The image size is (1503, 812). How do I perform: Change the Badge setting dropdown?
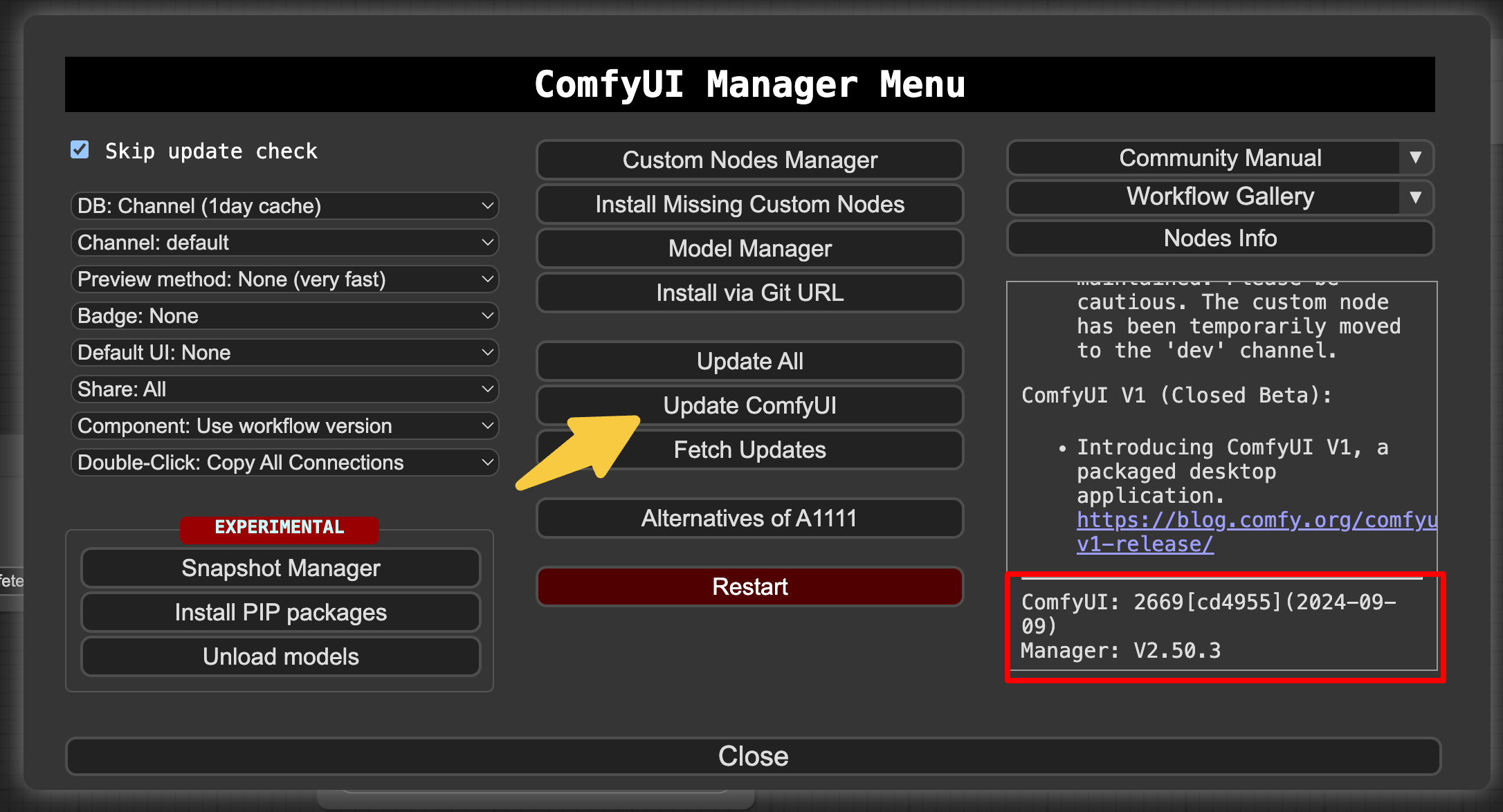click(x=284, y=316)
